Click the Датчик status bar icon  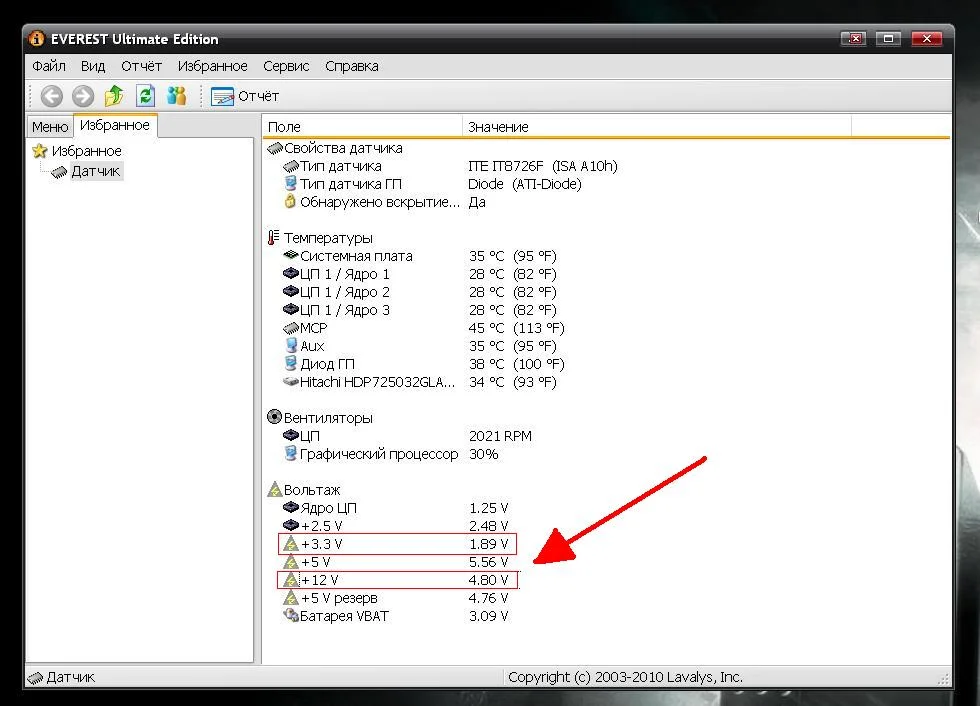point(36,677)
